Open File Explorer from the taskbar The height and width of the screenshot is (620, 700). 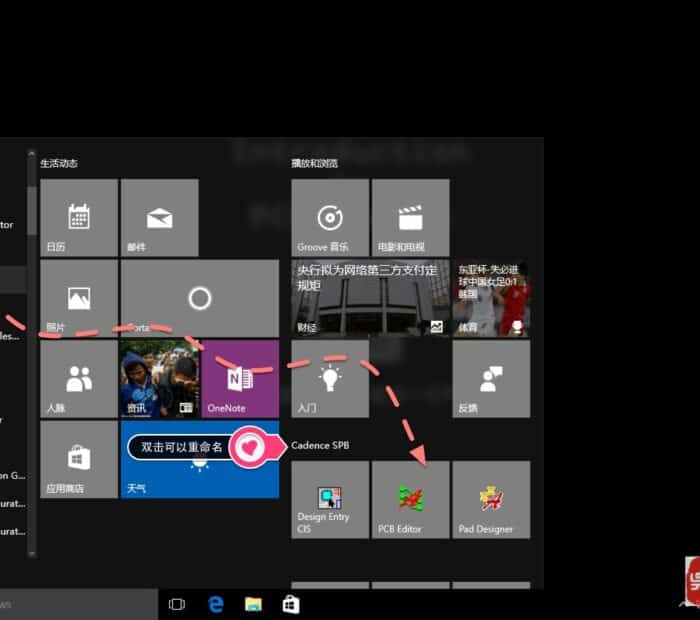point(253,604)
